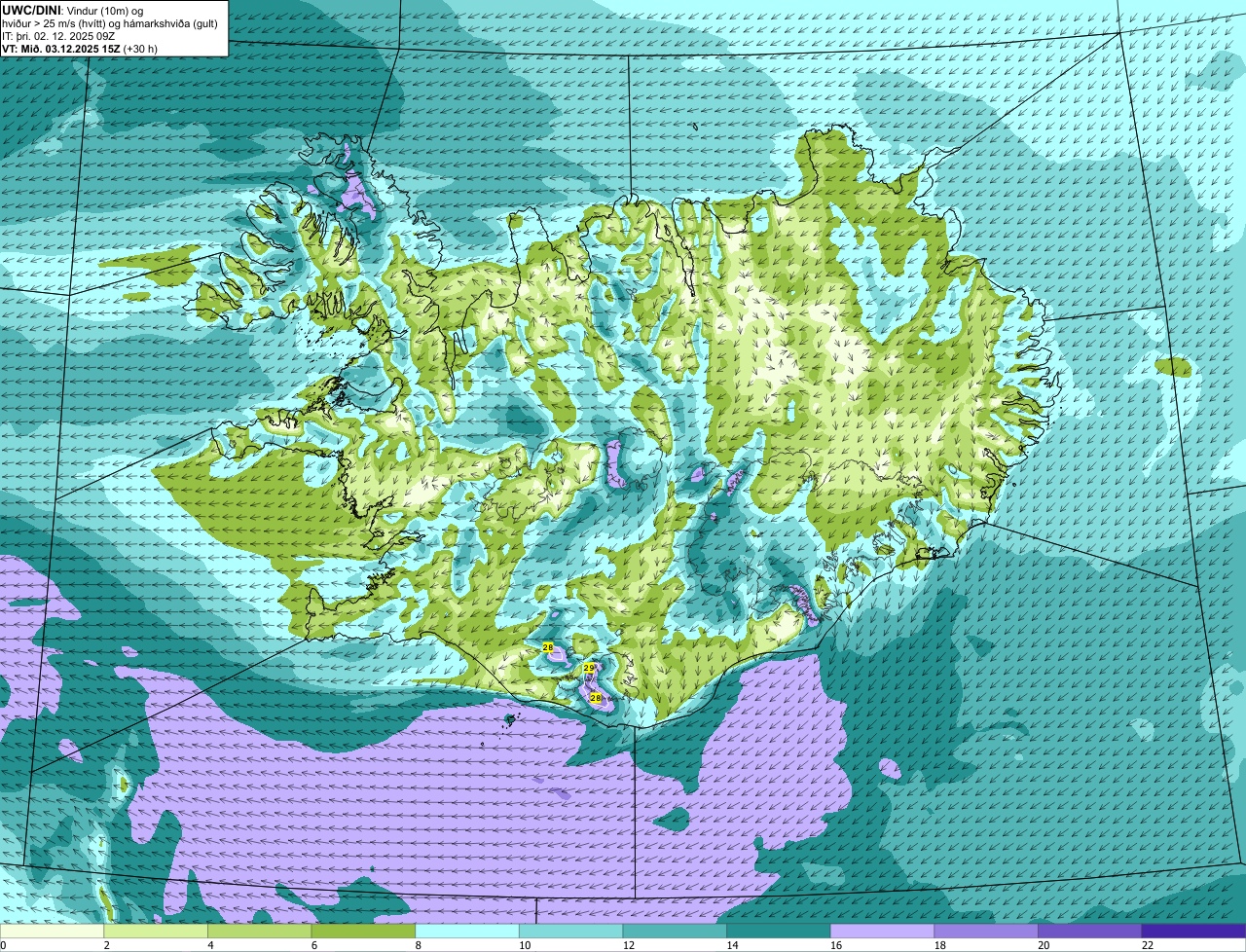Click the 4–6 m/s green legend swatch
Viewport: 1246px width, 952px height.
click(260, 932)
